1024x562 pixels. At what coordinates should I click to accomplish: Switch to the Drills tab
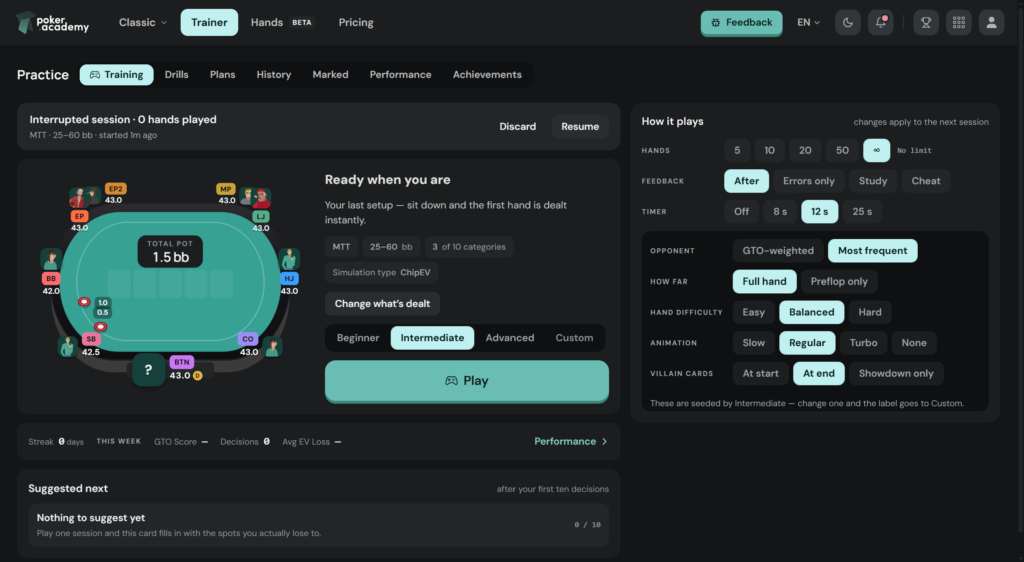[x=176, y=74]
